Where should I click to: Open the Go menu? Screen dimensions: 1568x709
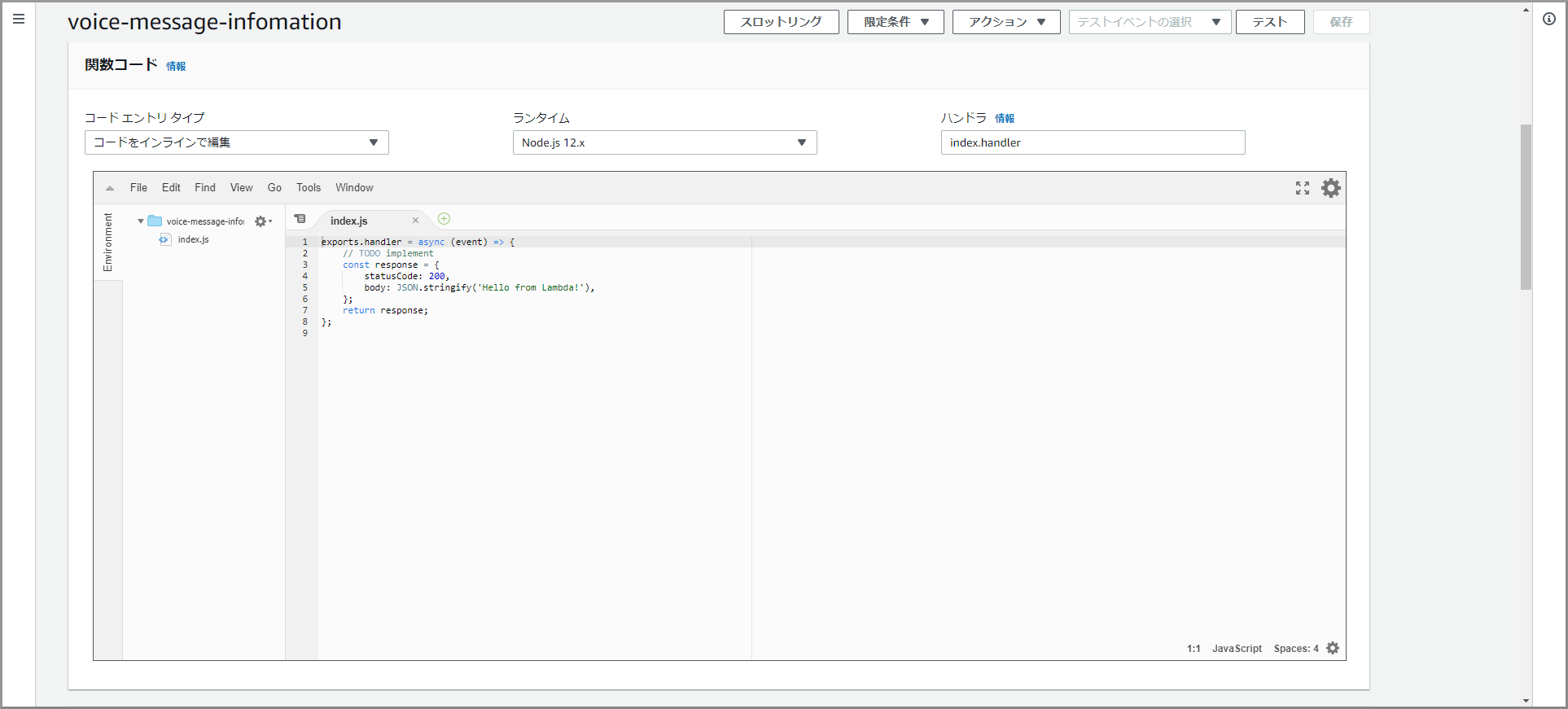[x=275, y=188]
